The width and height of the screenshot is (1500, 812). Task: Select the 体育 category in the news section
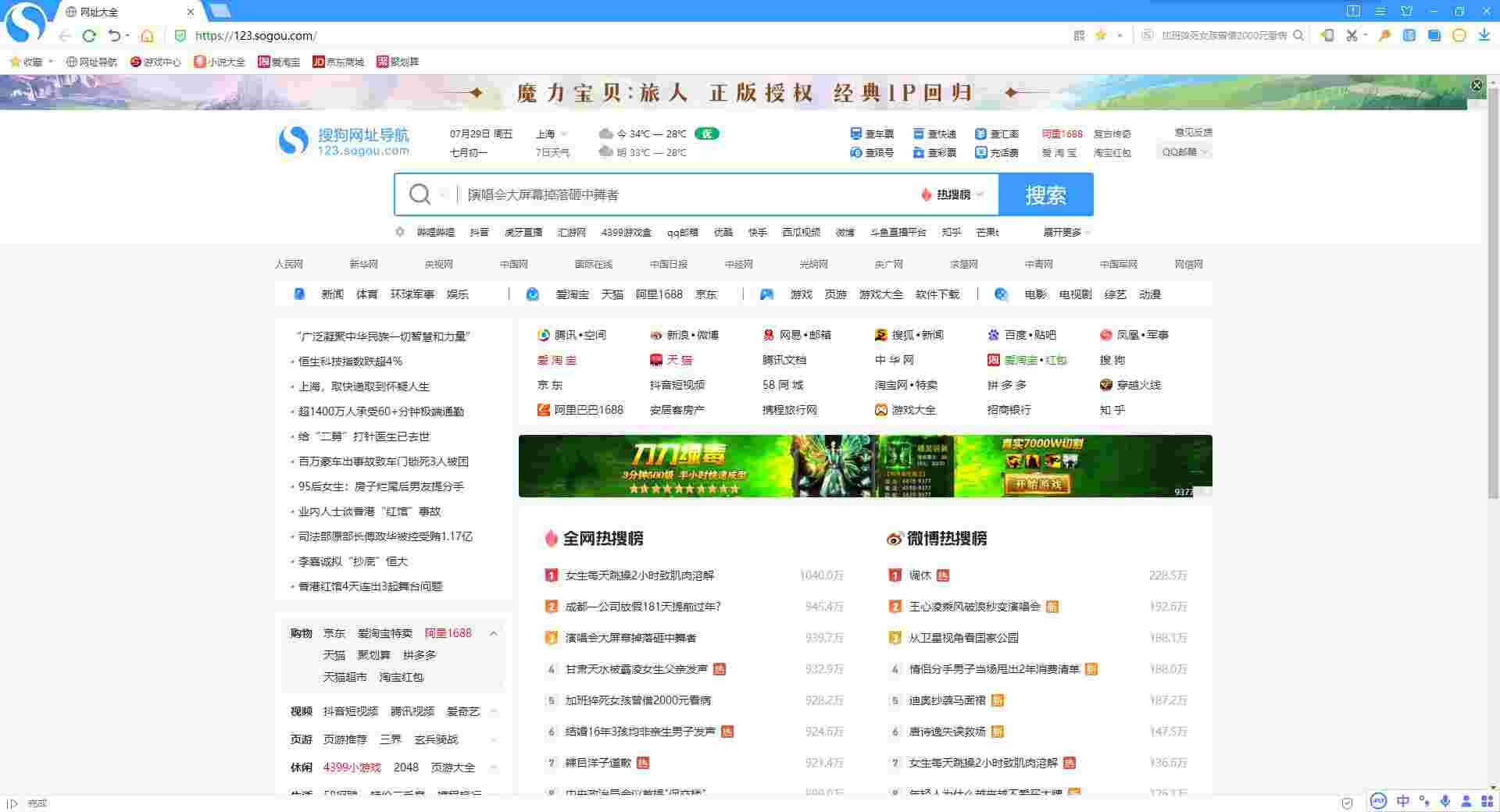click(x=367, y=294)
